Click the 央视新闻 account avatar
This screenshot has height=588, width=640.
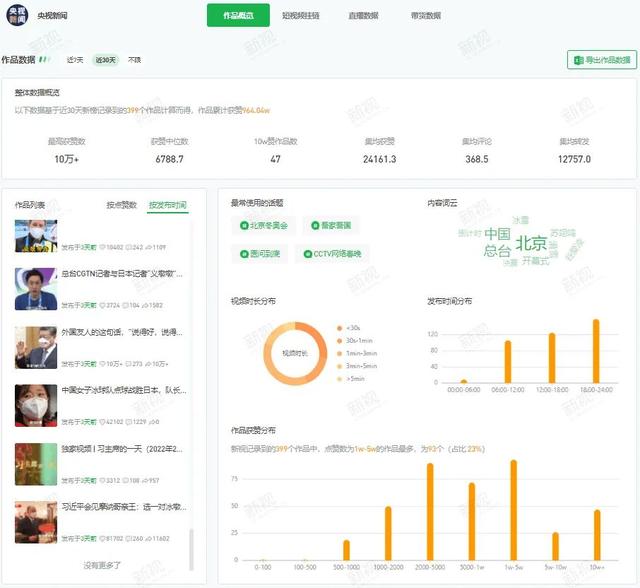coord(17,17)
